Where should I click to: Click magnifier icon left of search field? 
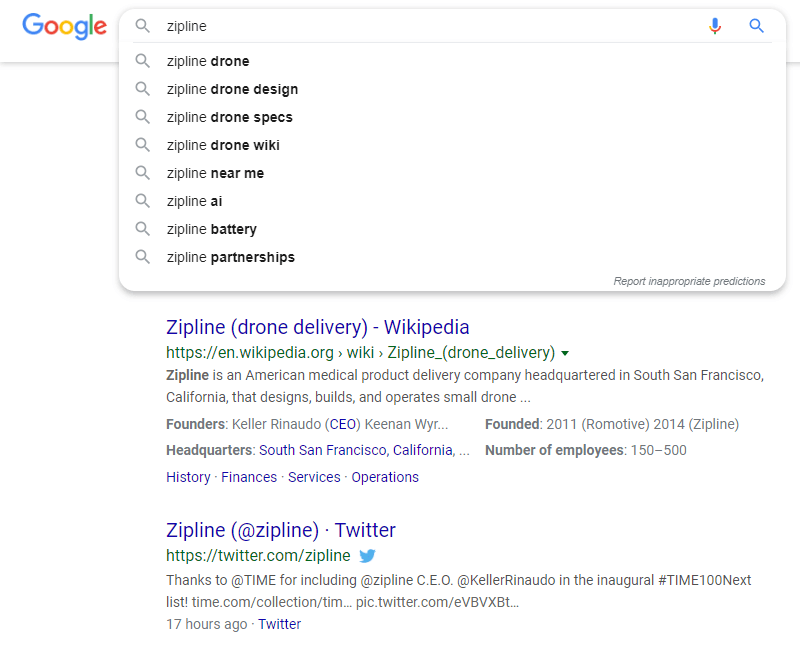(142, 26)
